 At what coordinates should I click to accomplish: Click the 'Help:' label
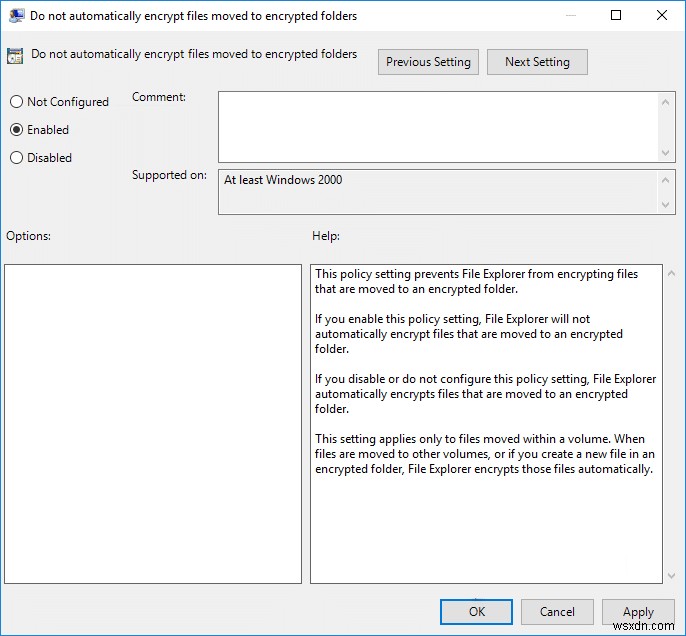pos(326,236)
